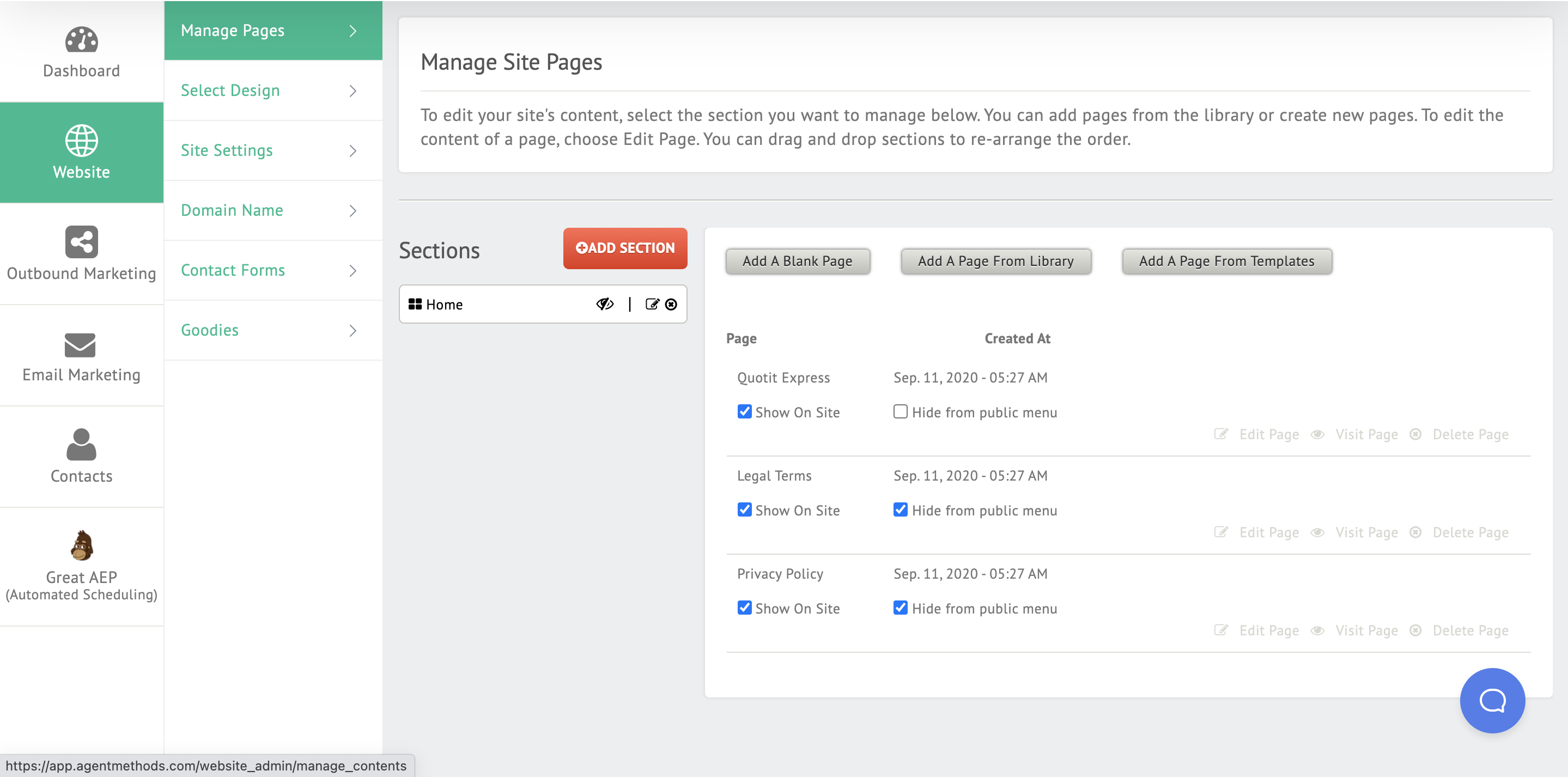Expand the Select Design chevron
This screenshot has width=1568, height=777.
[353, 91]
